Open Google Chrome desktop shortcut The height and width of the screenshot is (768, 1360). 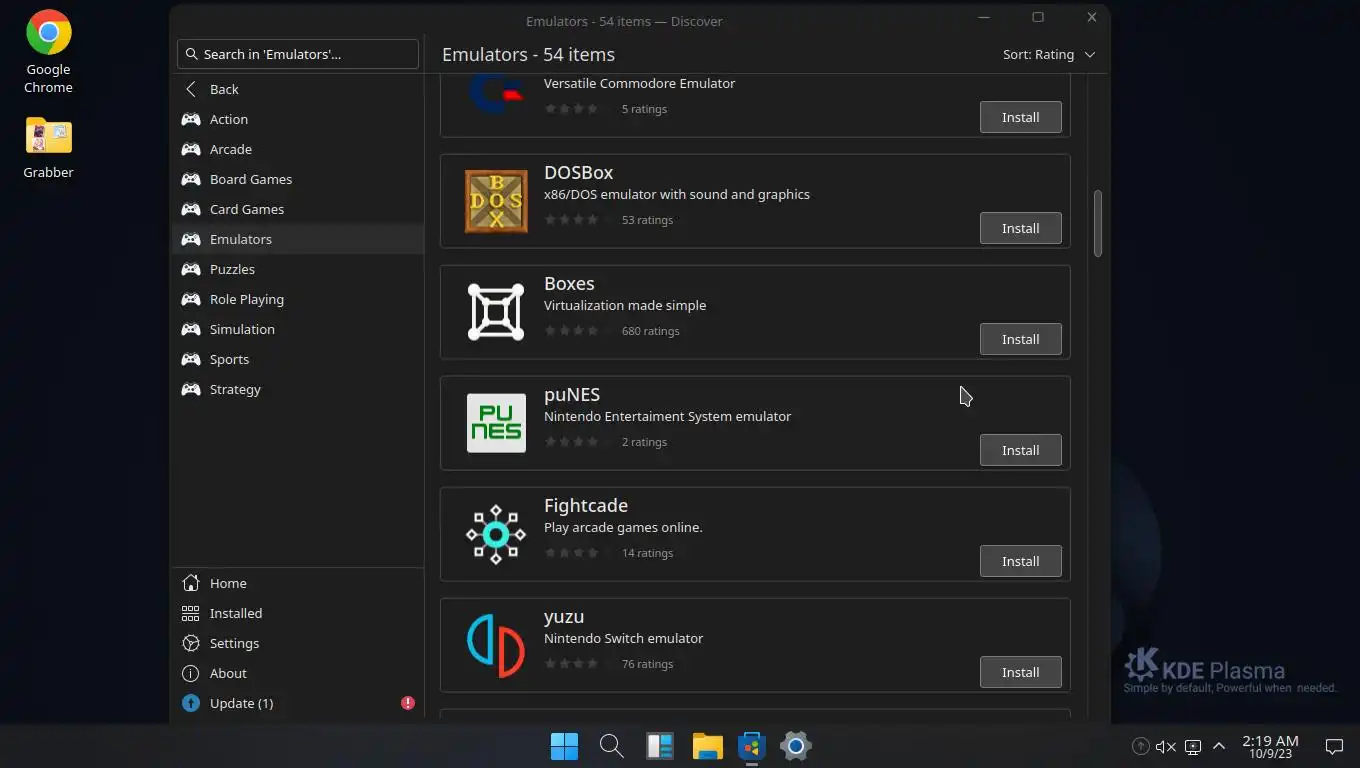point(48,51)
